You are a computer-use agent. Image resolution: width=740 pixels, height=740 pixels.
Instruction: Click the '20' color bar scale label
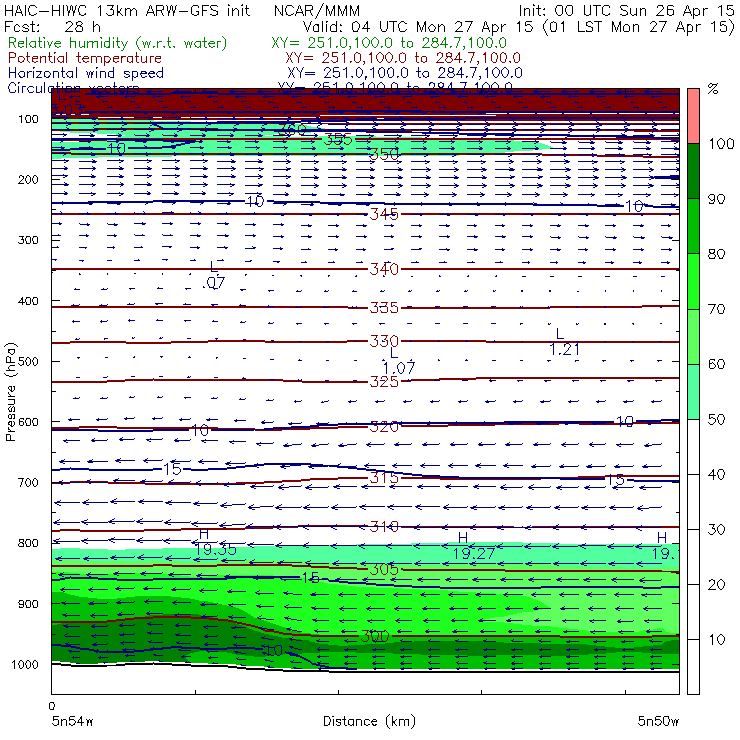coord(716,585)
